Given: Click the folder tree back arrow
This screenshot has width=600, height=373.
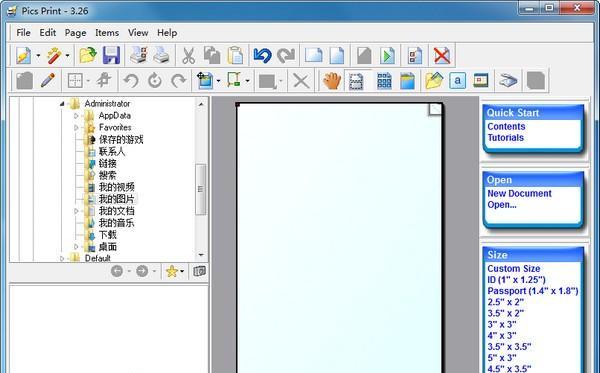Looking at the screenshot, I should point(117,271).
